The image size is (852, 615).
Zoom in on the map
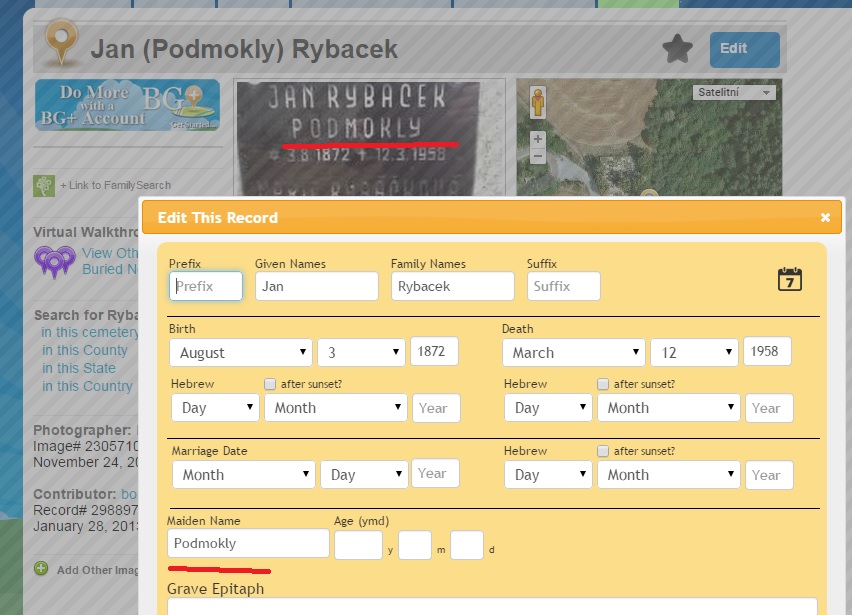coord(538,139)
